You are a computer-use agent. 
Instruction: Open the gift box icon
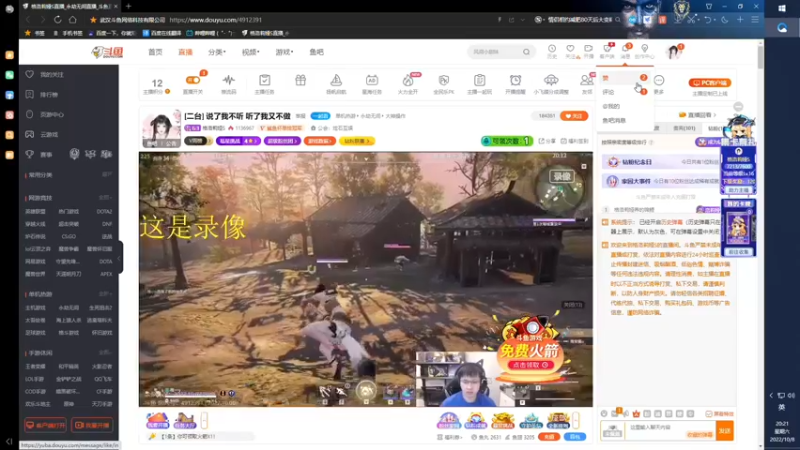(301, 81)
